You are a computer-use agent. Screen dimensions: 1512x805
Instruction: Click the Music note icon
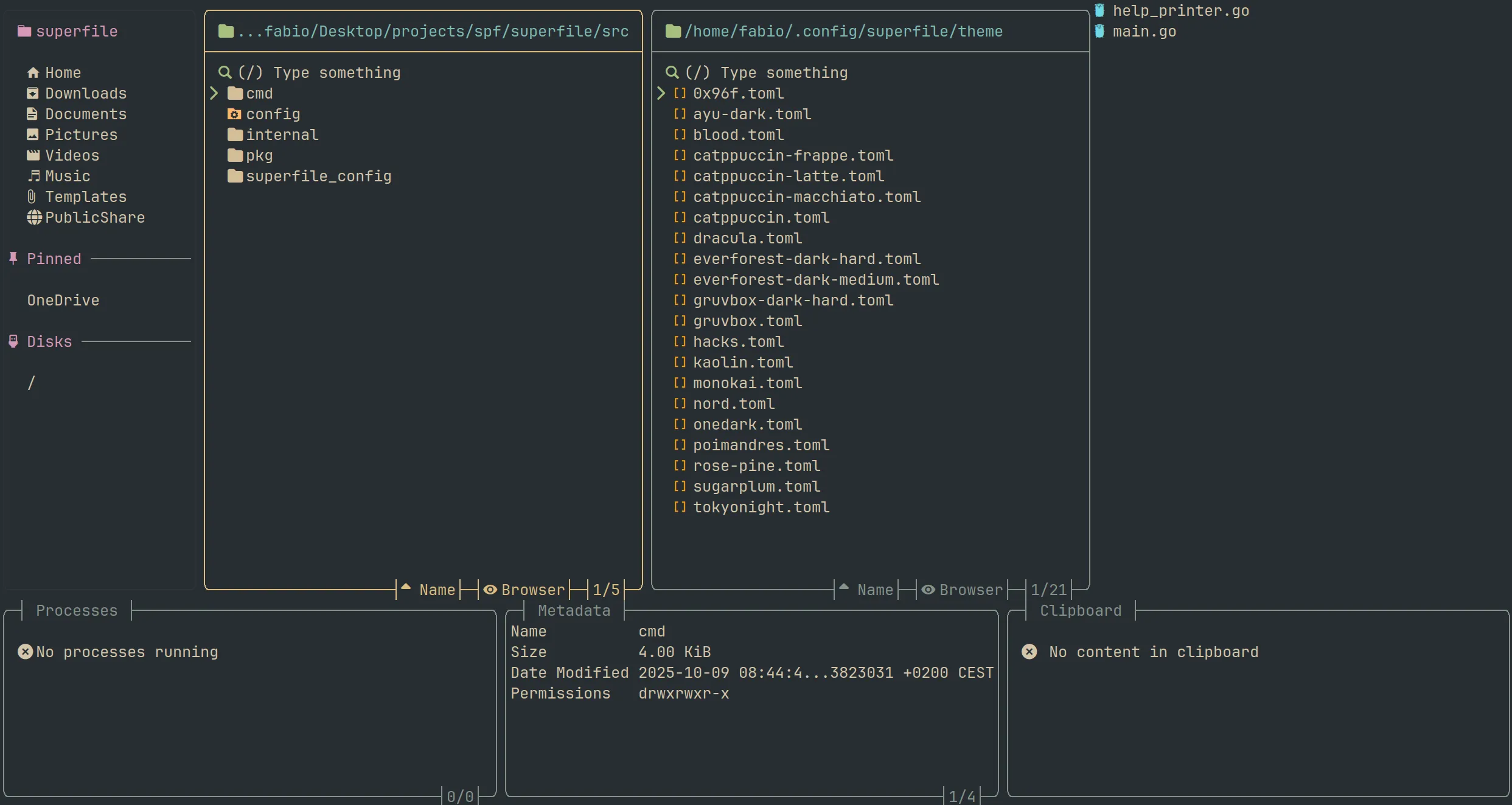tap(33, 176)
